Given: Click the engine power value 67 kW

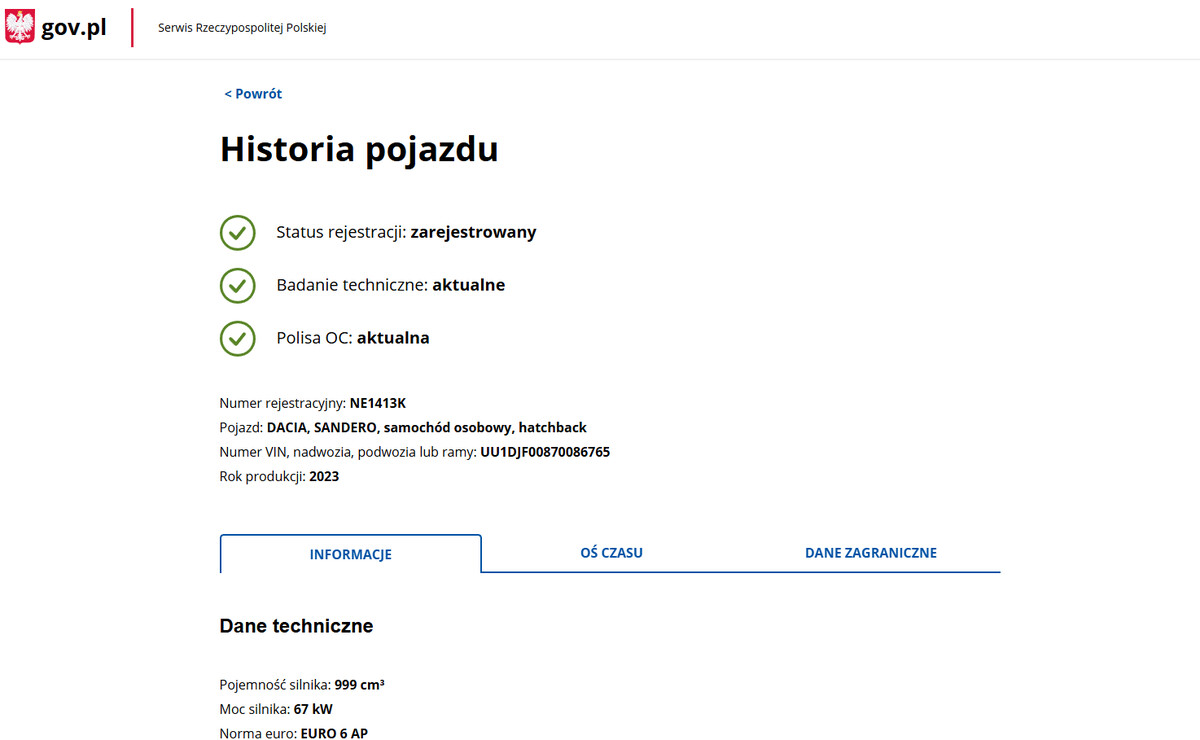Looking at the screenshot, I should point(313,710).
